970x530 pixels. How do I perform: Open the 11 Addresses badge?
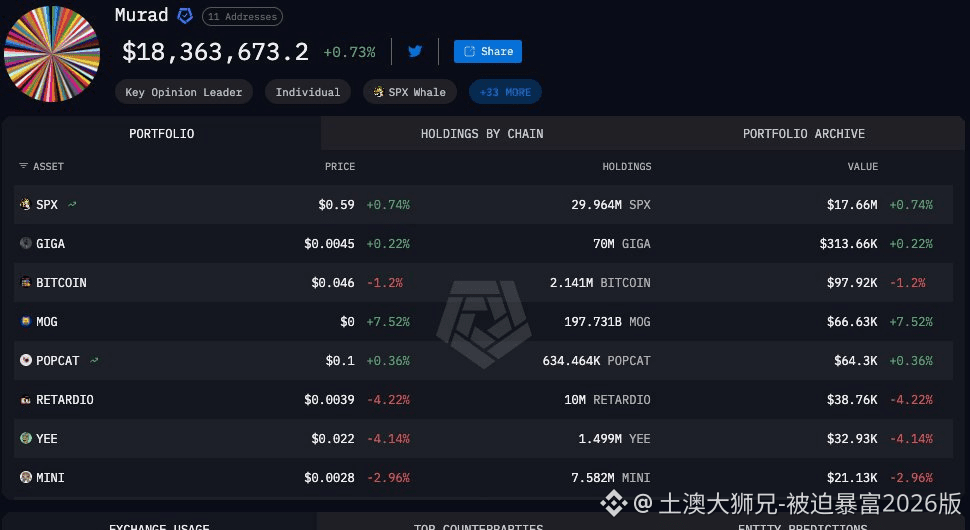pyautogui.click(x=242, y=17)
